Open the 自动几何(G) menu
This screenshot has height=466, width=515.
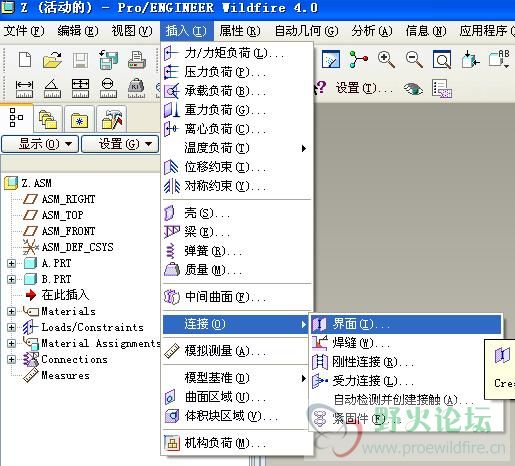(x=306, y=31)
